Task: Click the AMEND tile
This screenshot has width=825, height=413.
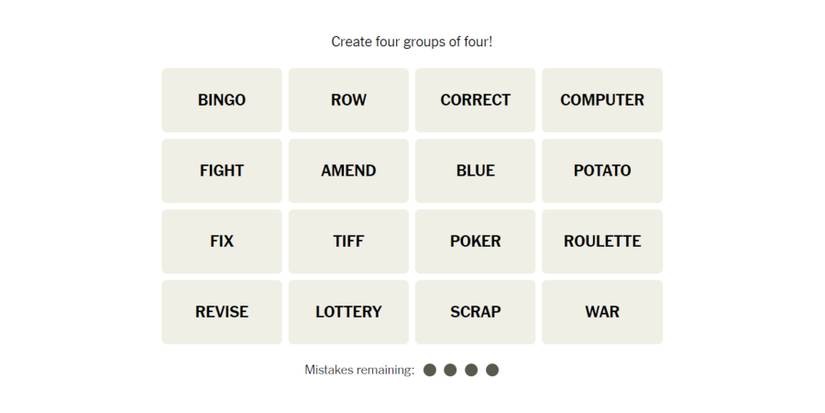Action: (348, 171)
